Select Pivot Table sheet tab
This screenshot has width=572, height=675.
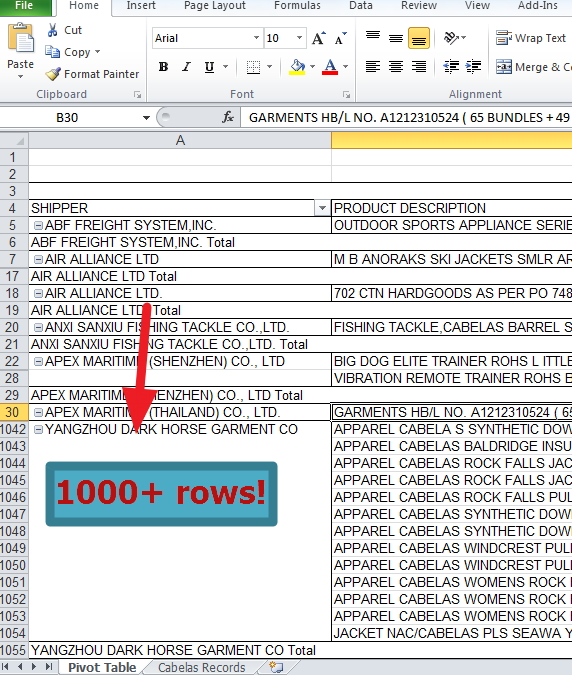[x=102, y=667]
